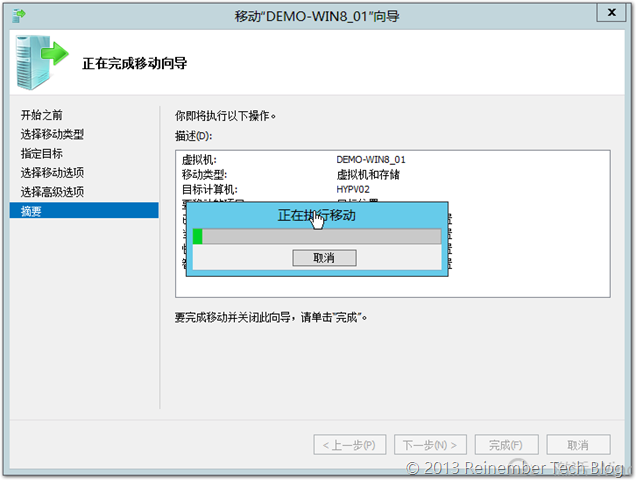636x480 pixels.
Task: Click the move progress bar
Action: tap(317, 236)
